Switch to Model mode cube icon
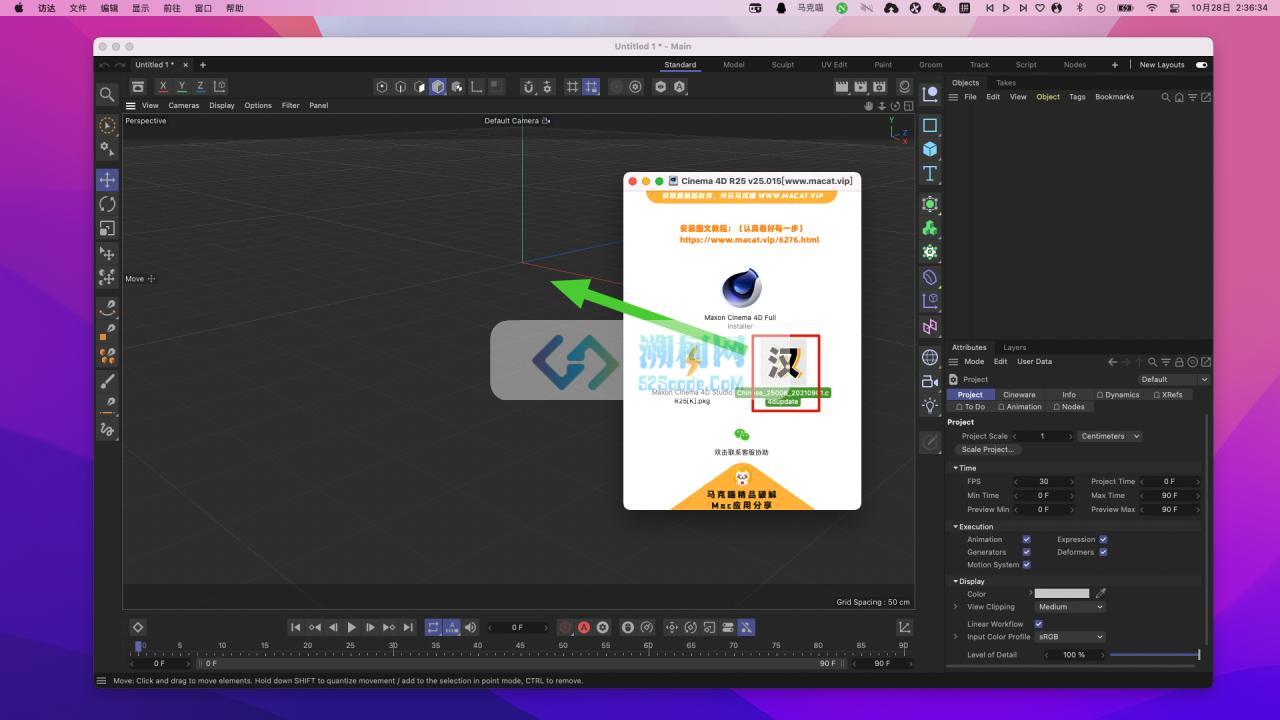 (x=438, y=87)
